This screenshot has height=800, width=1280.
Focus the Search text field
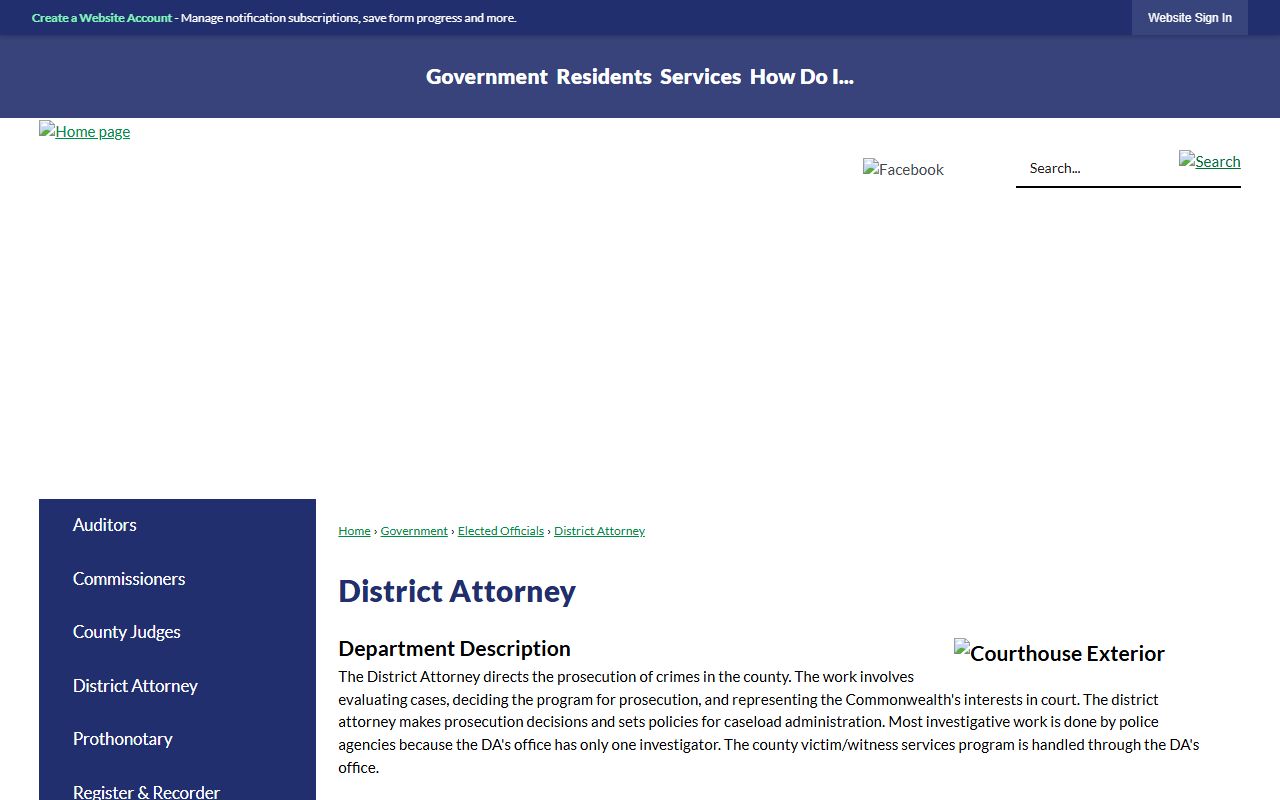(1097, 168)
